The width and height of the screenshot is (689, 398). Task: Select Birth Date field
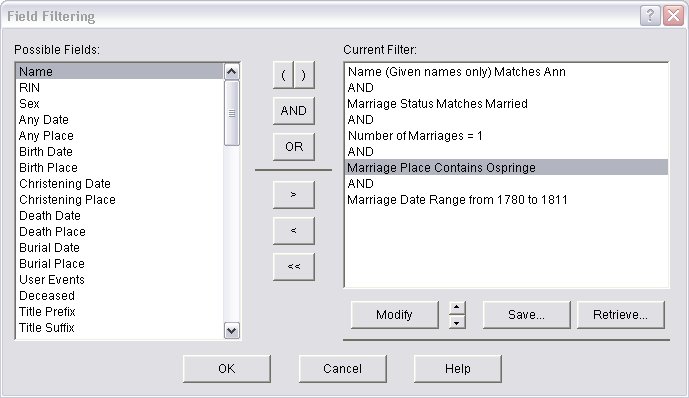(x=119, y=152)
